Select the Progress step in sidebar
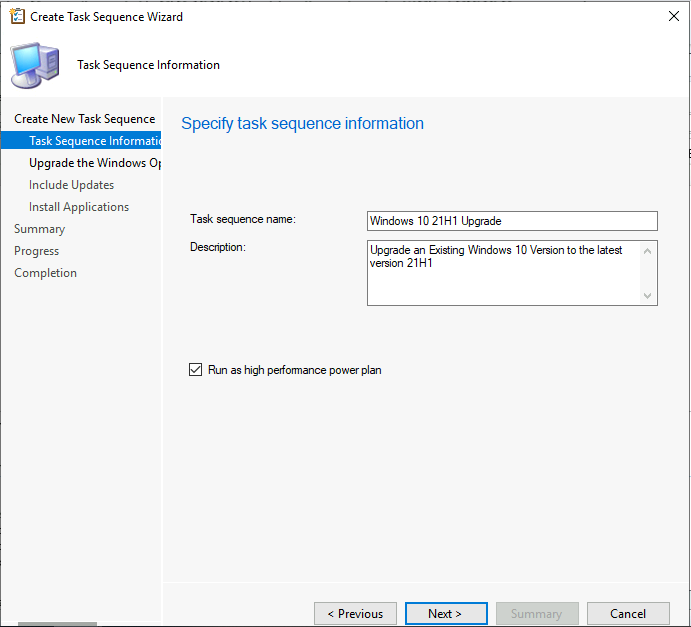Image resolution: width=691 pixels, height=627 pixels. click(x=37, y=251)
